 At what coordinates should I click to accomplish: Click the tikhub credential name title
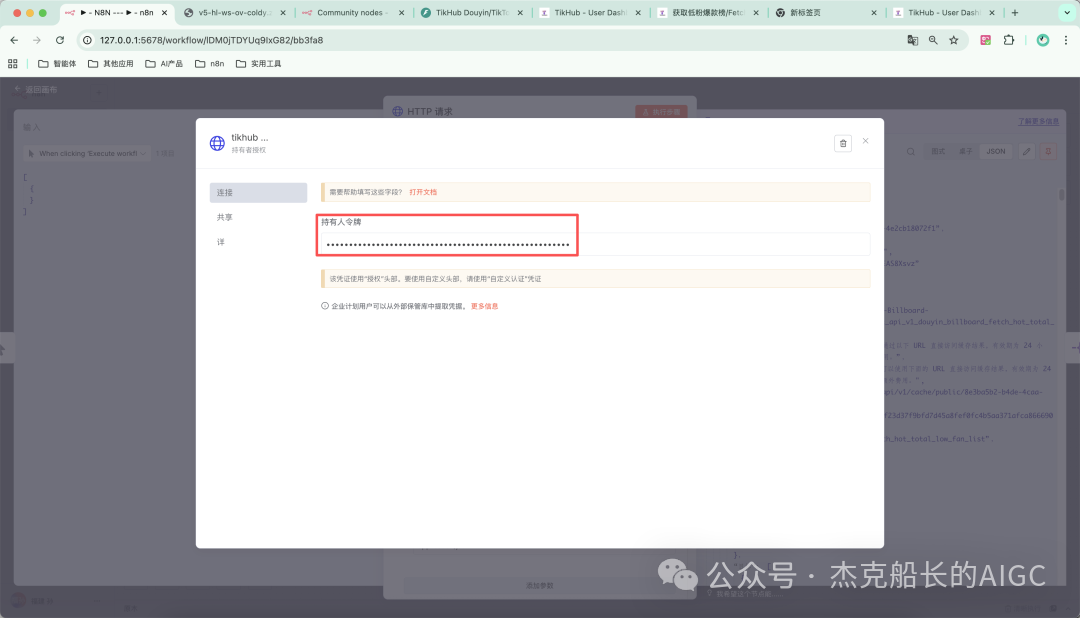pos(249,138)
